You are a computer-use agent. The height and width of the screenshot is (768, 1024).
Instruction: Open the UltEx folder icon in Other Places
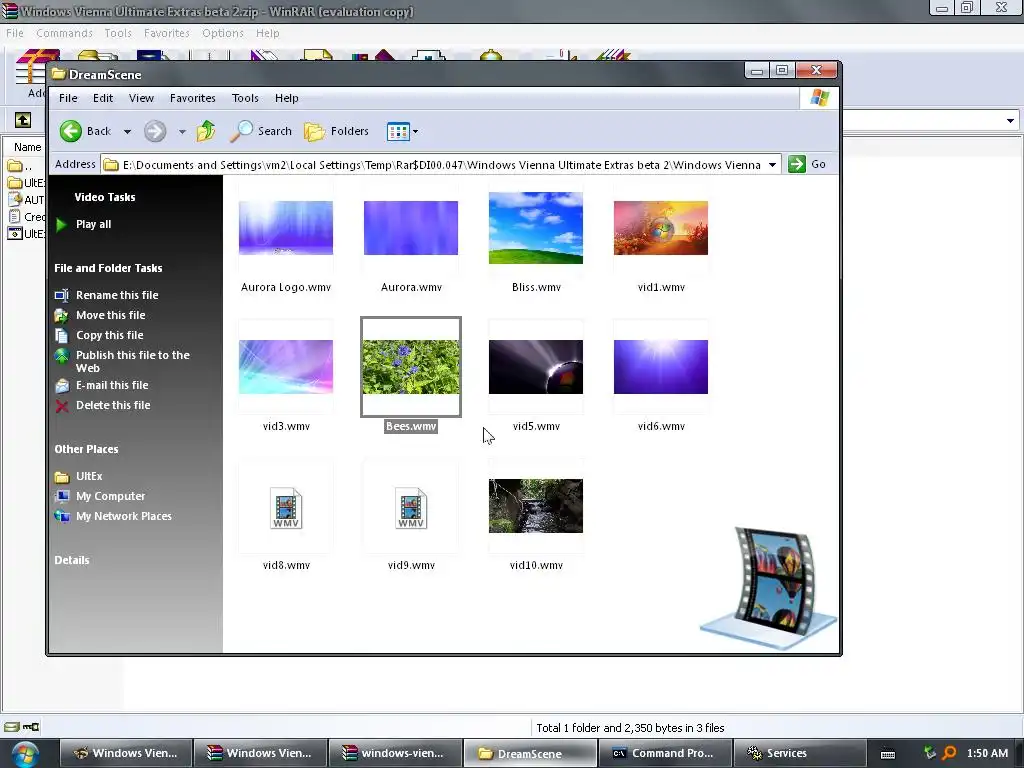click(61, 477)
